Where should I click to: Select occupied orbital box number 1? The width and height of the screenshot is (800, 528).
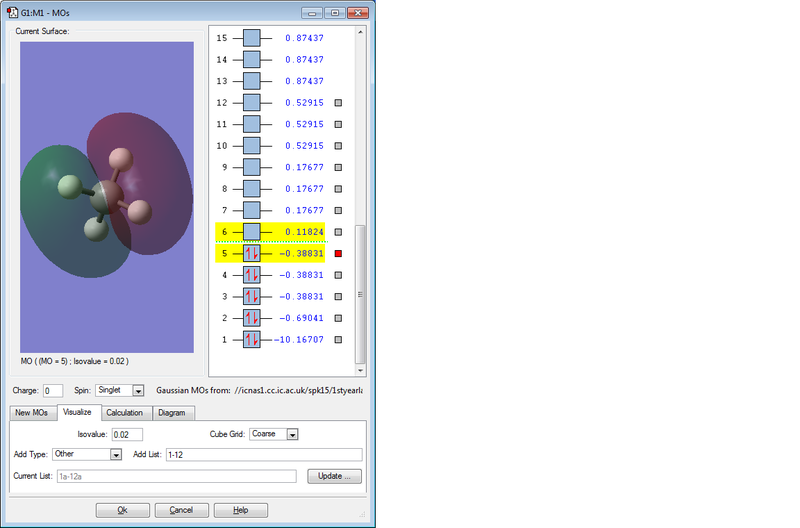[x=252, y=340]
